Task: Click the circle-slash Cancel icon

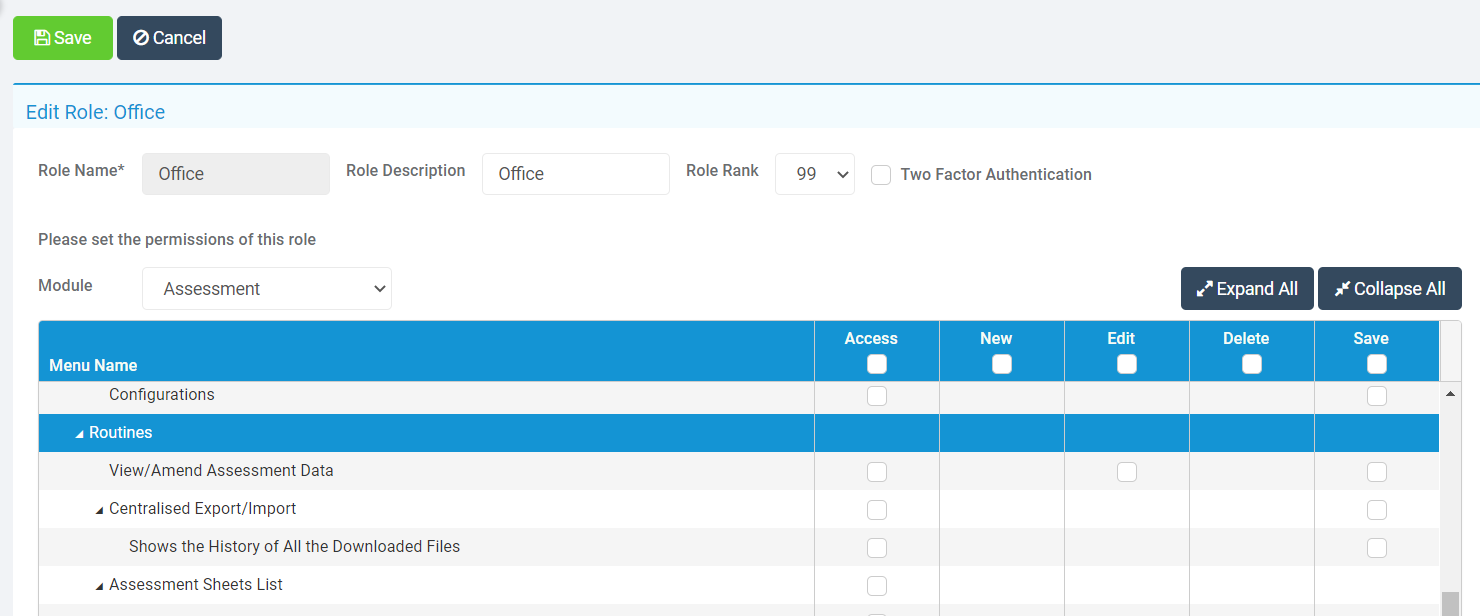Action: [x=138, y=37]
